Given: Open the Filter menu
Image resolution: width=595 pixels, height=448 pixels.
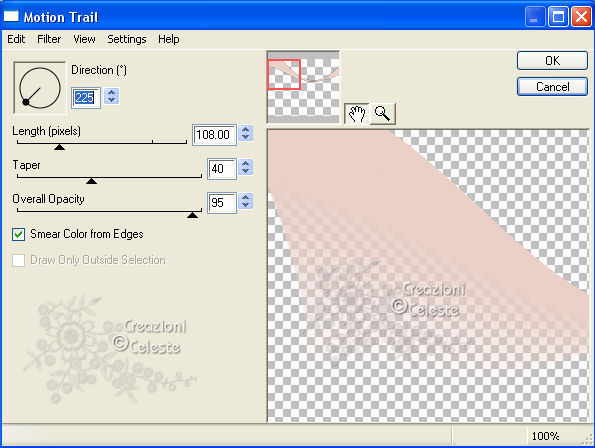Looking at the screenshot, I should [49, 39].
